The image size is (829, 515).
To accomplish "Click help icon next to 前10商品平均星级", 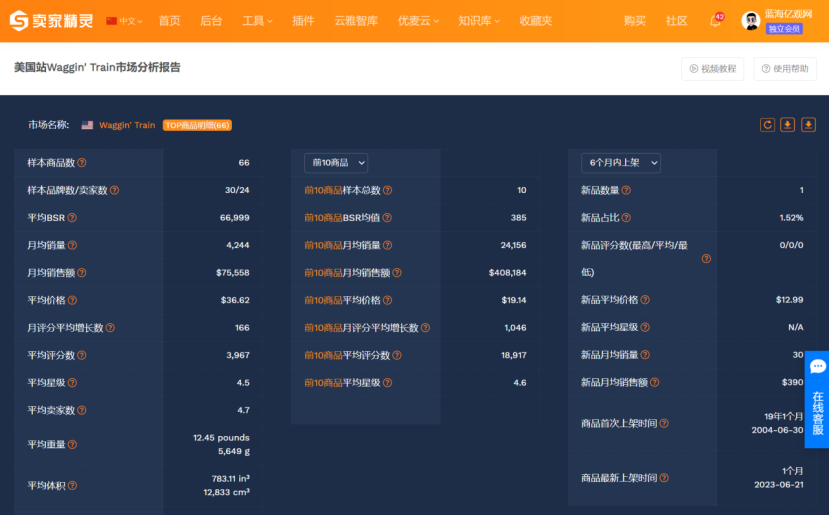I will click(388, 383).
